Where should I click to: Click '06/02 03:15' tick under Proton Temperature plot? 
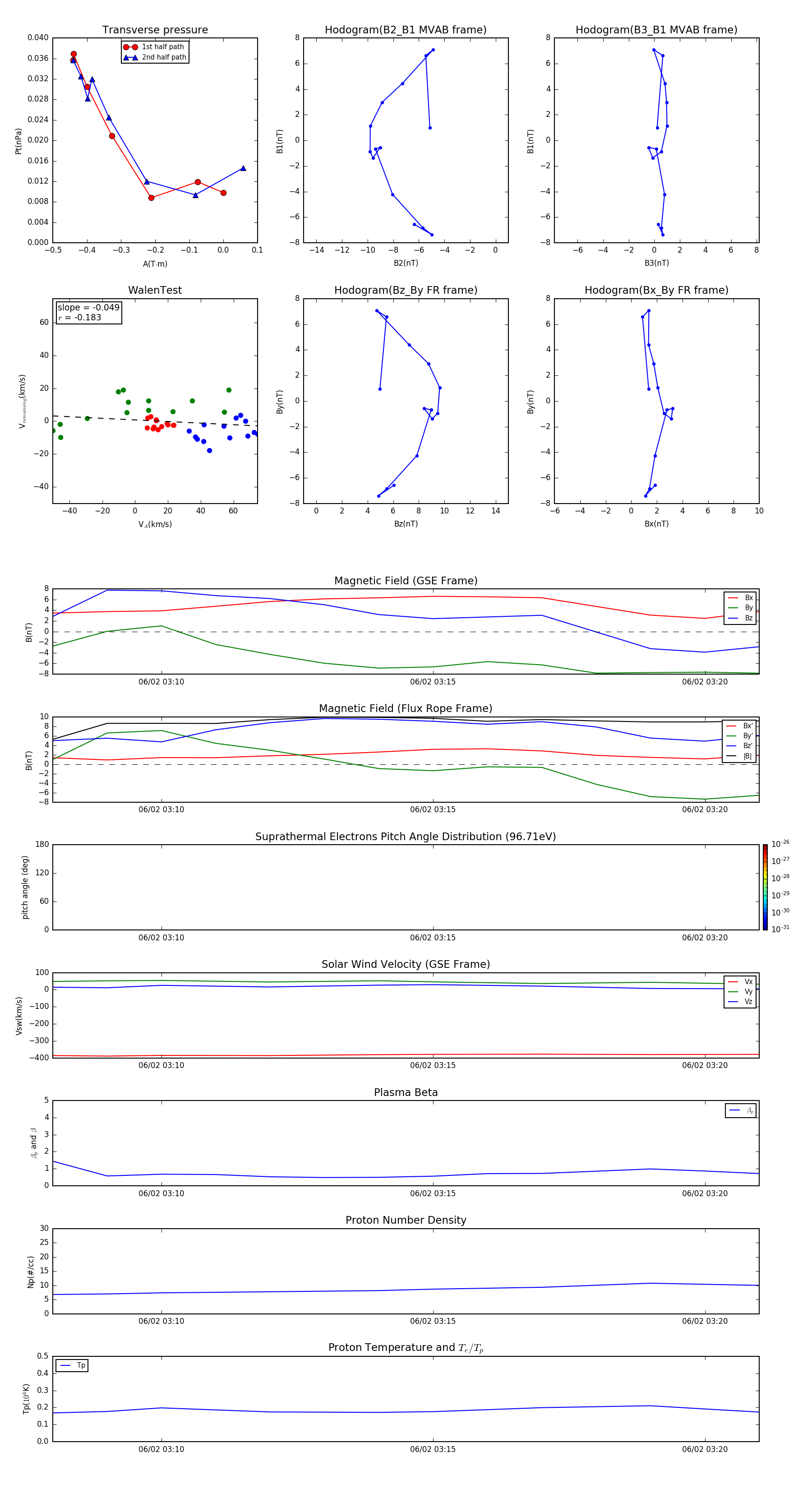pos(433,1449)
